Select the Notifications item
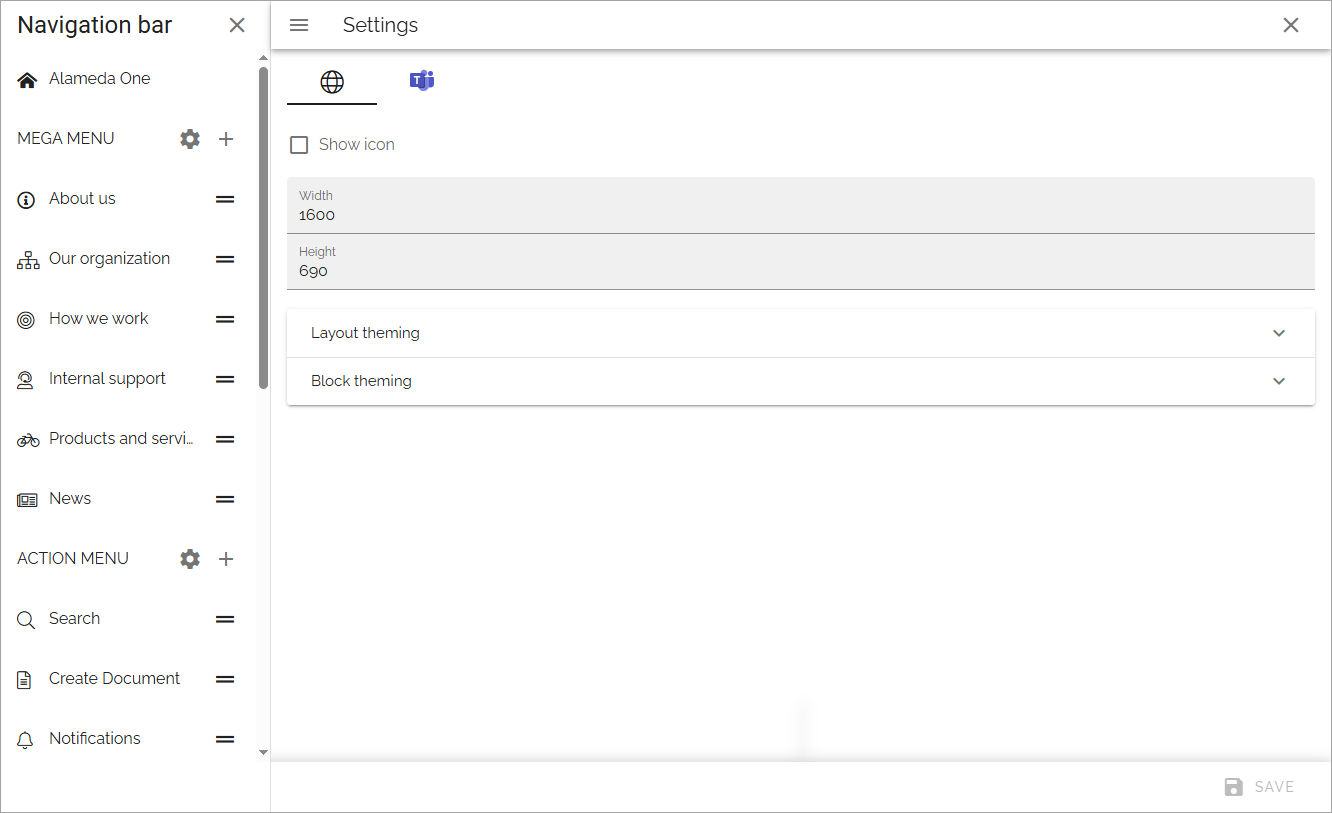This screenshot has width=1332, height=813. point(94,739)
